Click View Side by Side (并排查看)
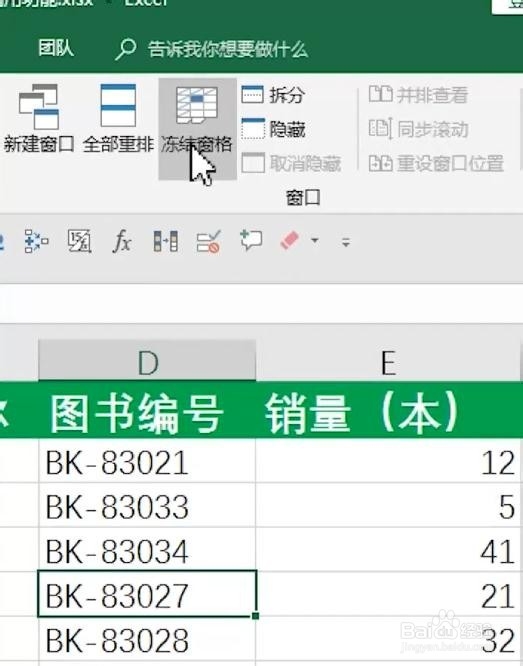 click(418, 95)
